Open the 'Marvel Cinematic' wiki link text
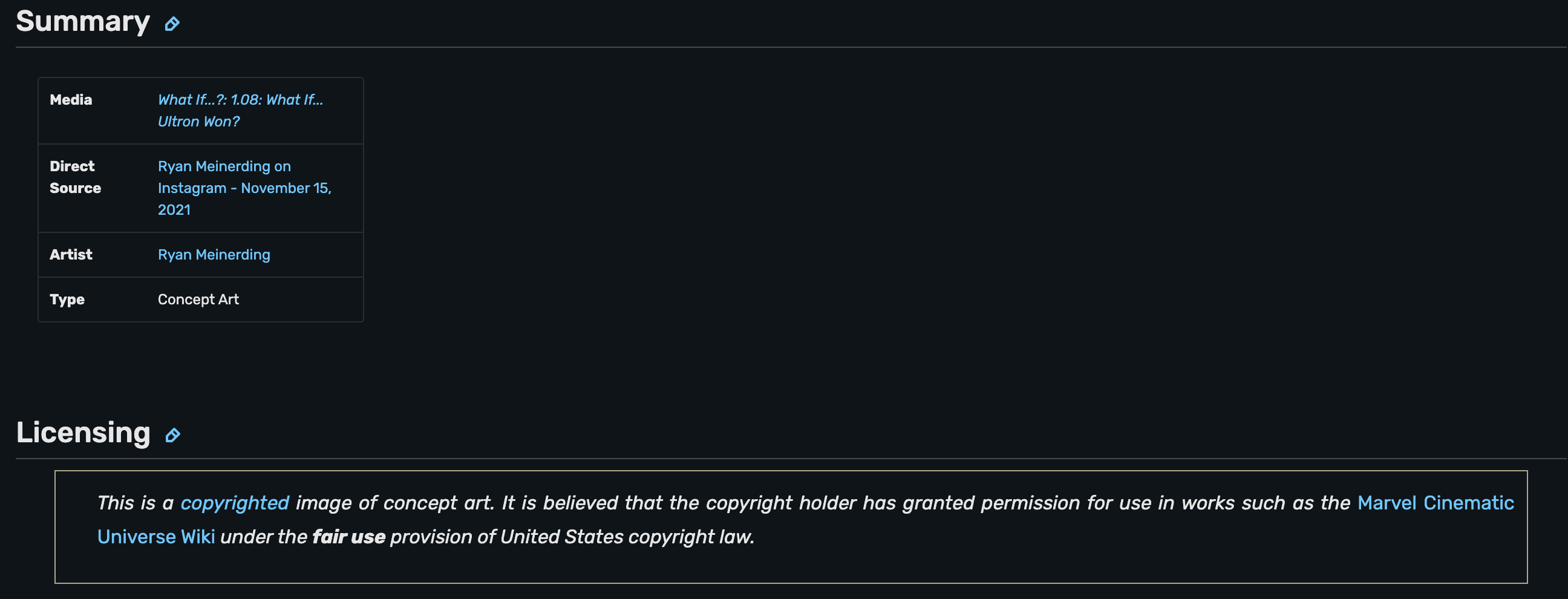 point(1435,503)
